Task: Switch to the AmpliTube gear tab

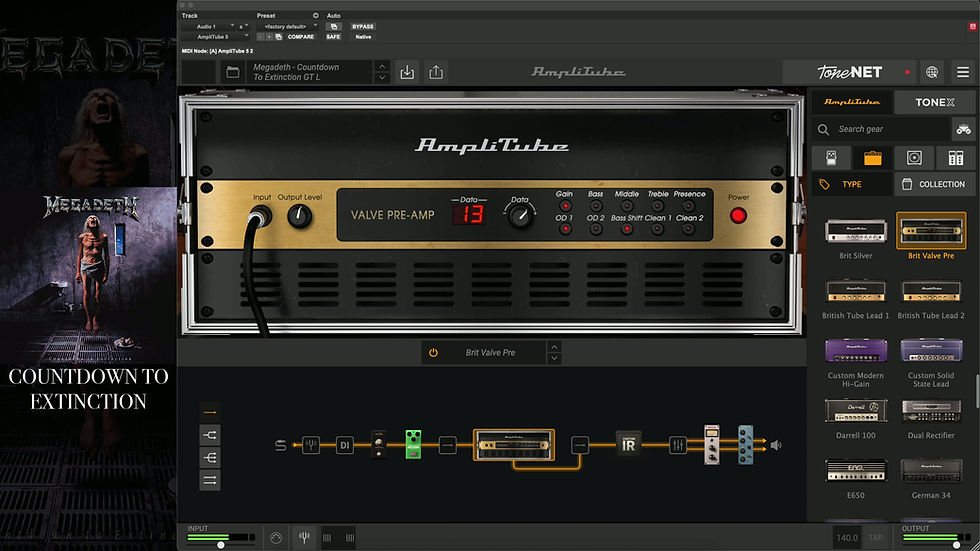Action: tap(851, 102)
